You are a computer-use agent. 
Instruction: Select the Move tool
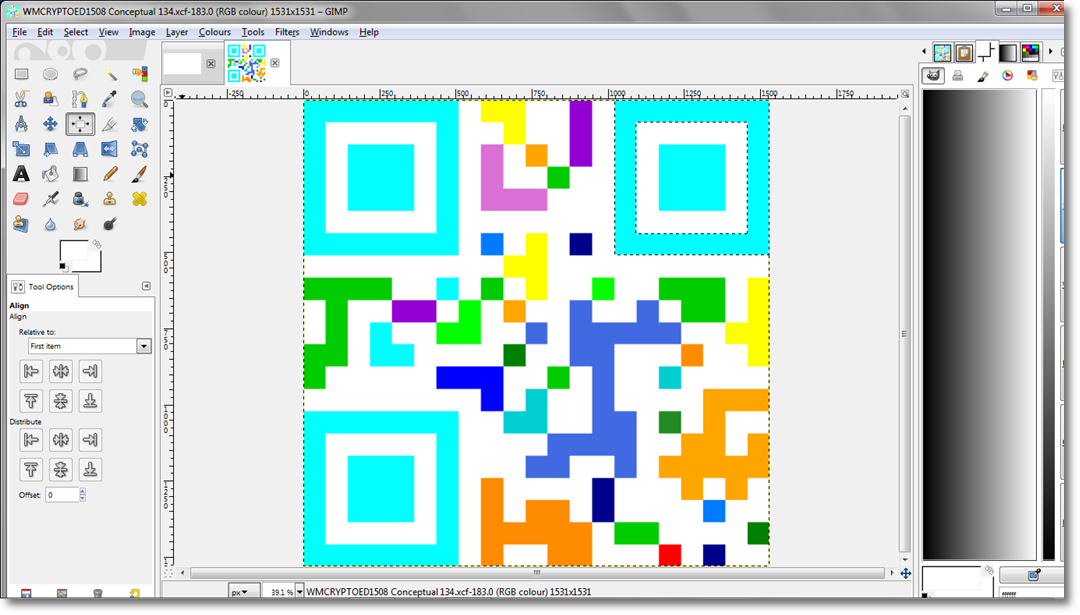tap(50, 124)
